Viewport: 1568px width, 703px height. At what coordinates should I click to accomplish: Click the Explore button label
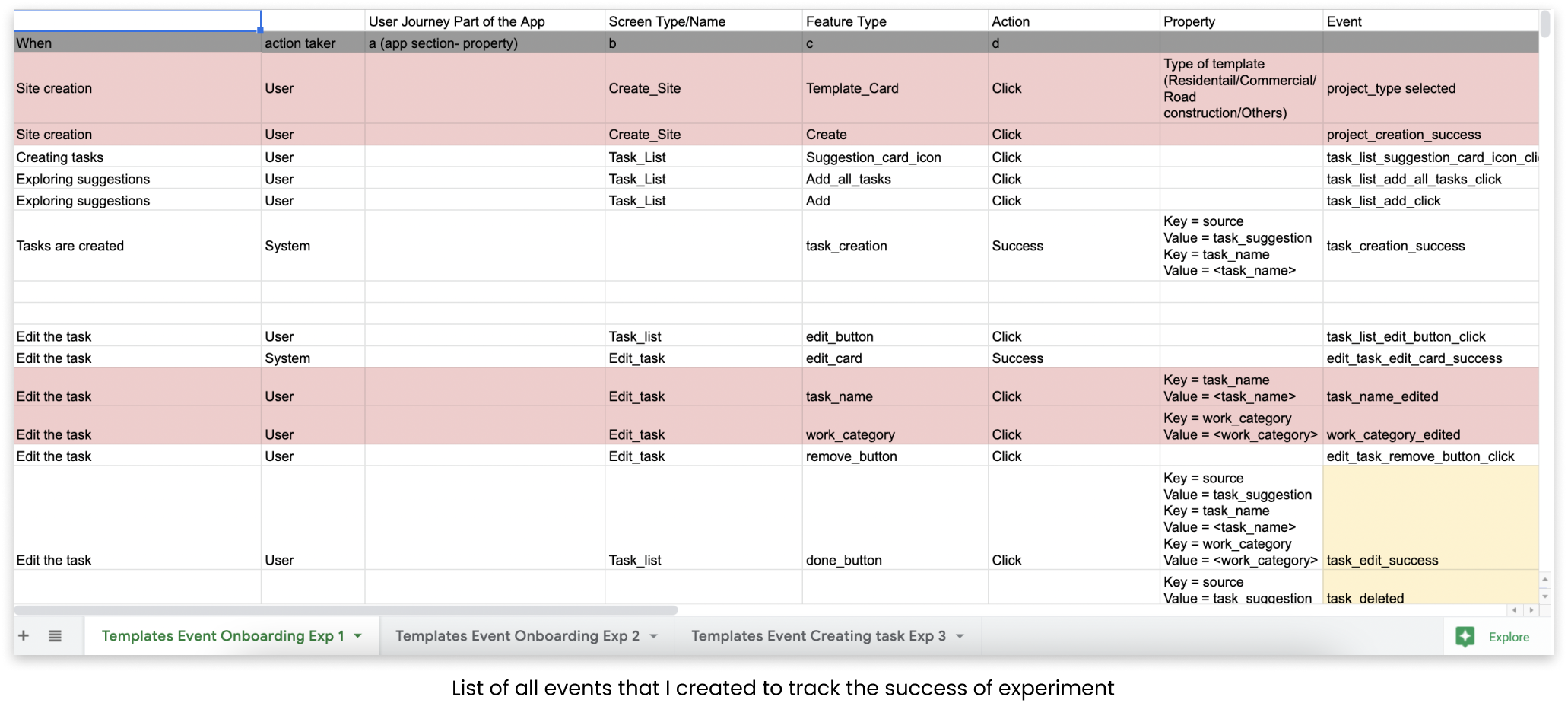pos(1509,637)
